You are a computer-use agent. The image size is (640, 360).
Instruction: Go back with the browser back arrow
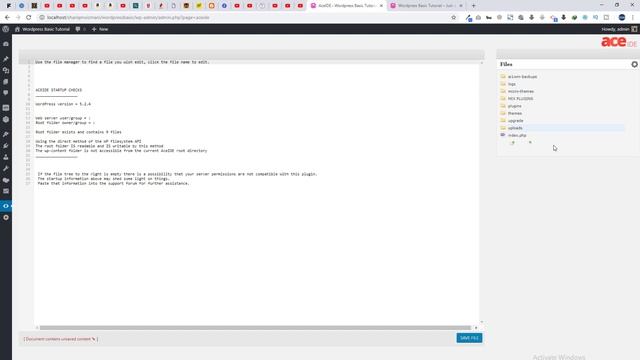click(7, 18)
